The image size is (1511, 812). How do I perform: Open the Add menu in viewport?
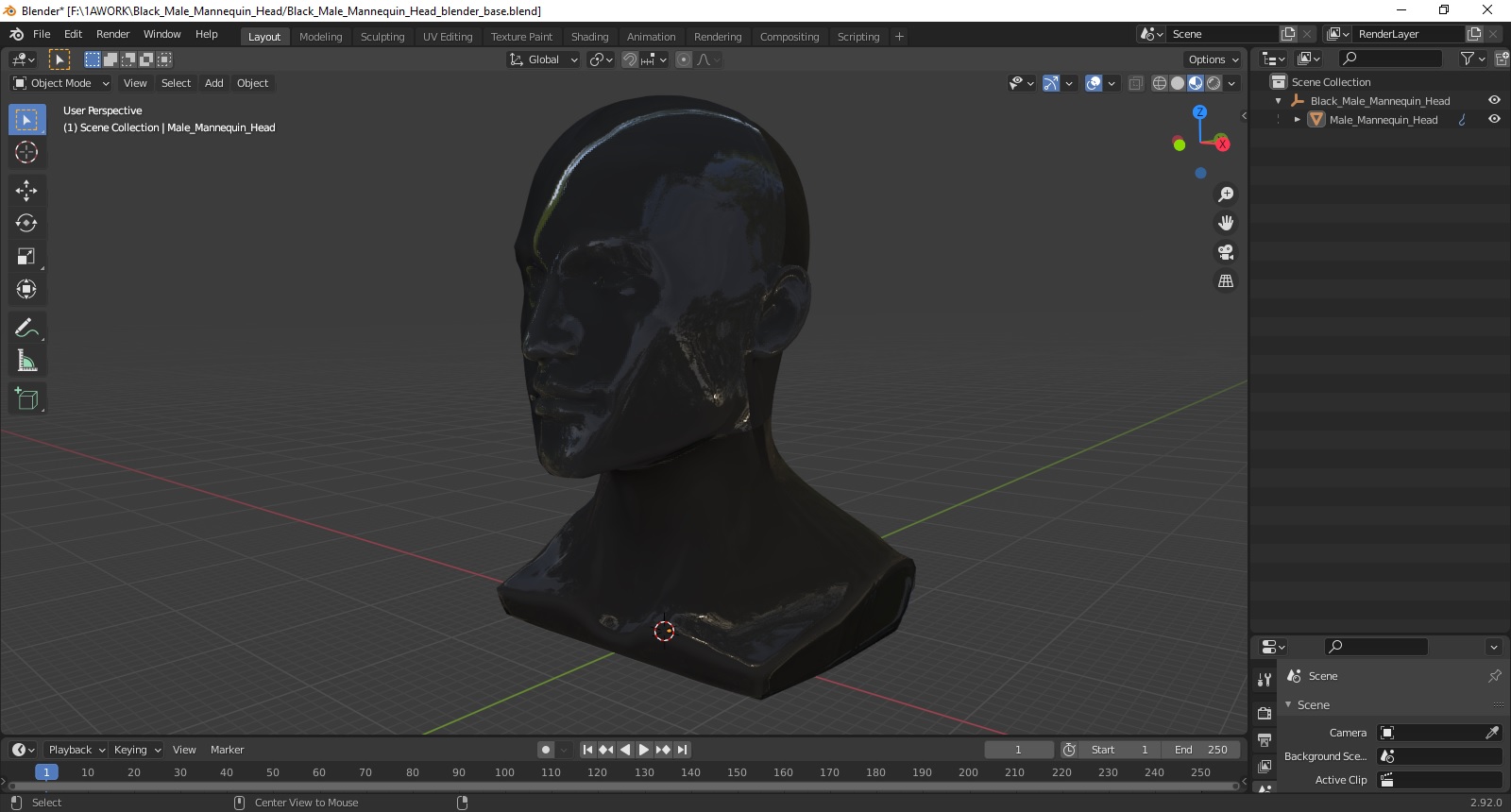214,83
